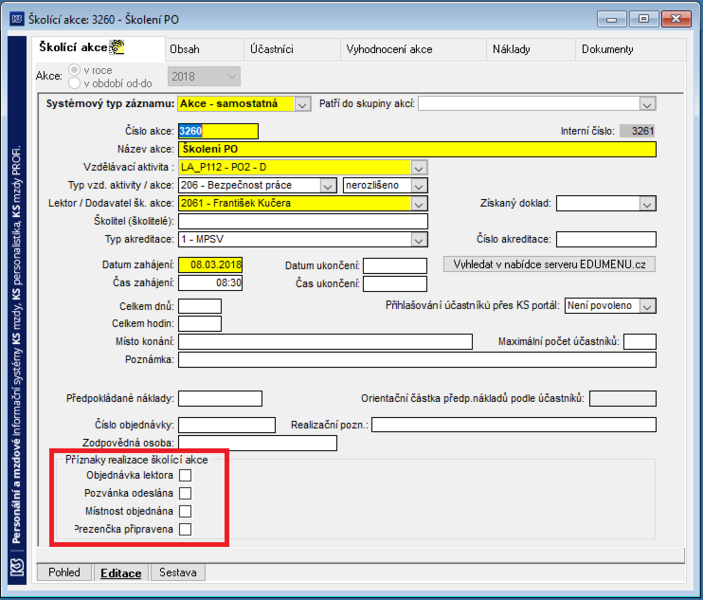Screen dimensions: 703x600
Task: Maximize the Školící akce window
Action: tap(643, 19)
